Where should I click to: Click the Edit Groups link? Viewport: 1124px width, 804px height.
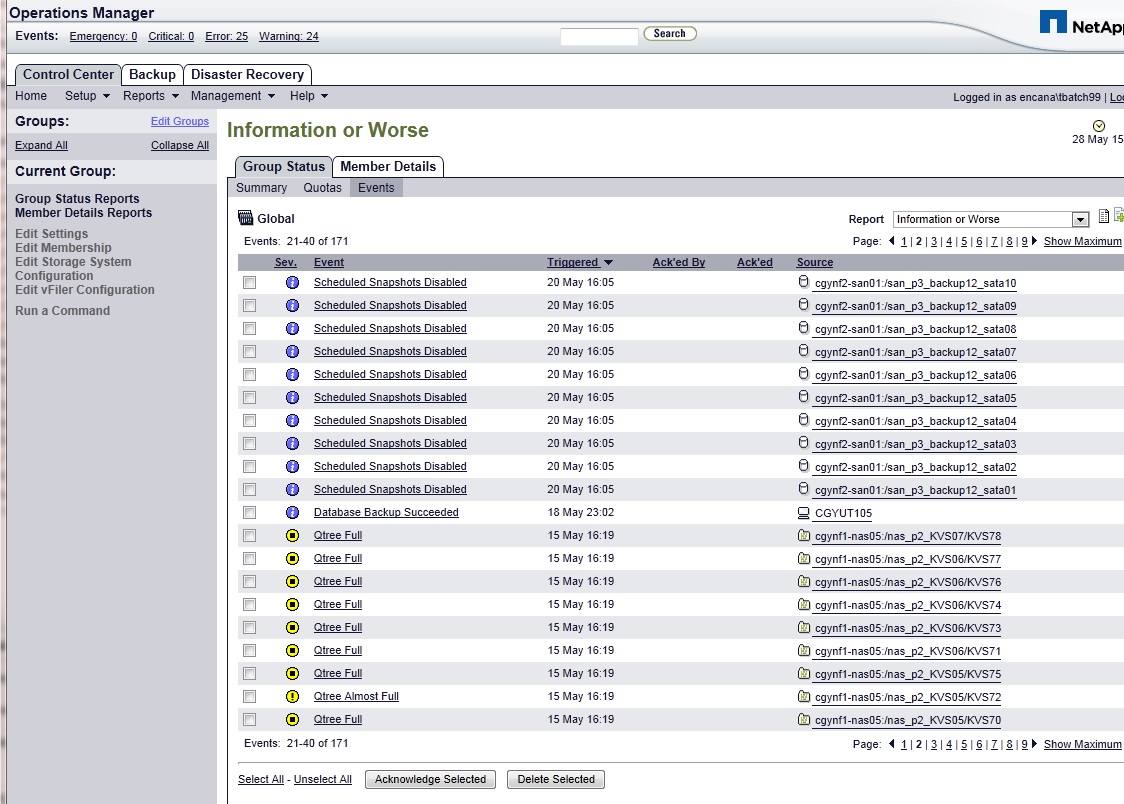(x=180, y=121)
